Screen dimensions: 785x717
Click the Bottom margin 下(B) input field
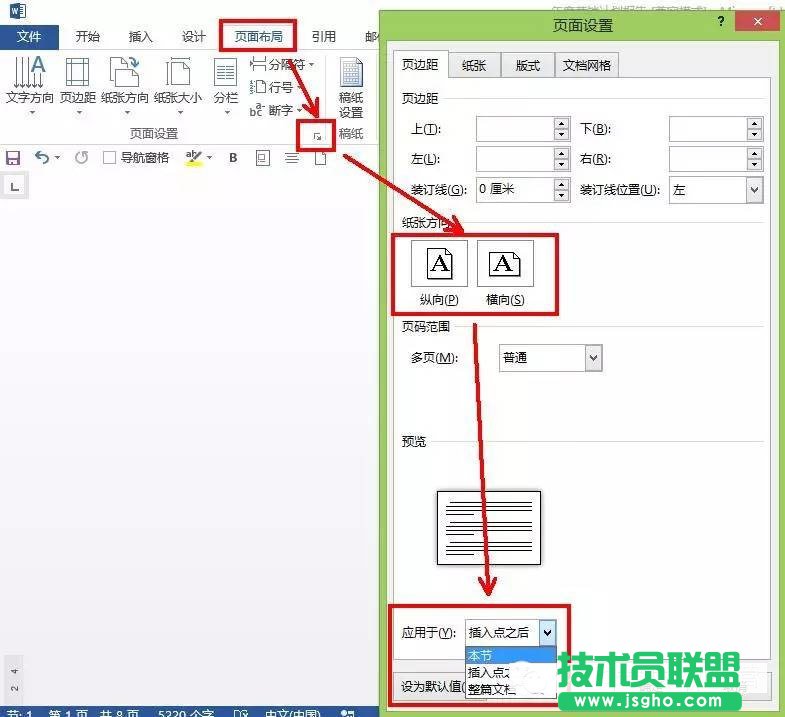click(708, 129)
